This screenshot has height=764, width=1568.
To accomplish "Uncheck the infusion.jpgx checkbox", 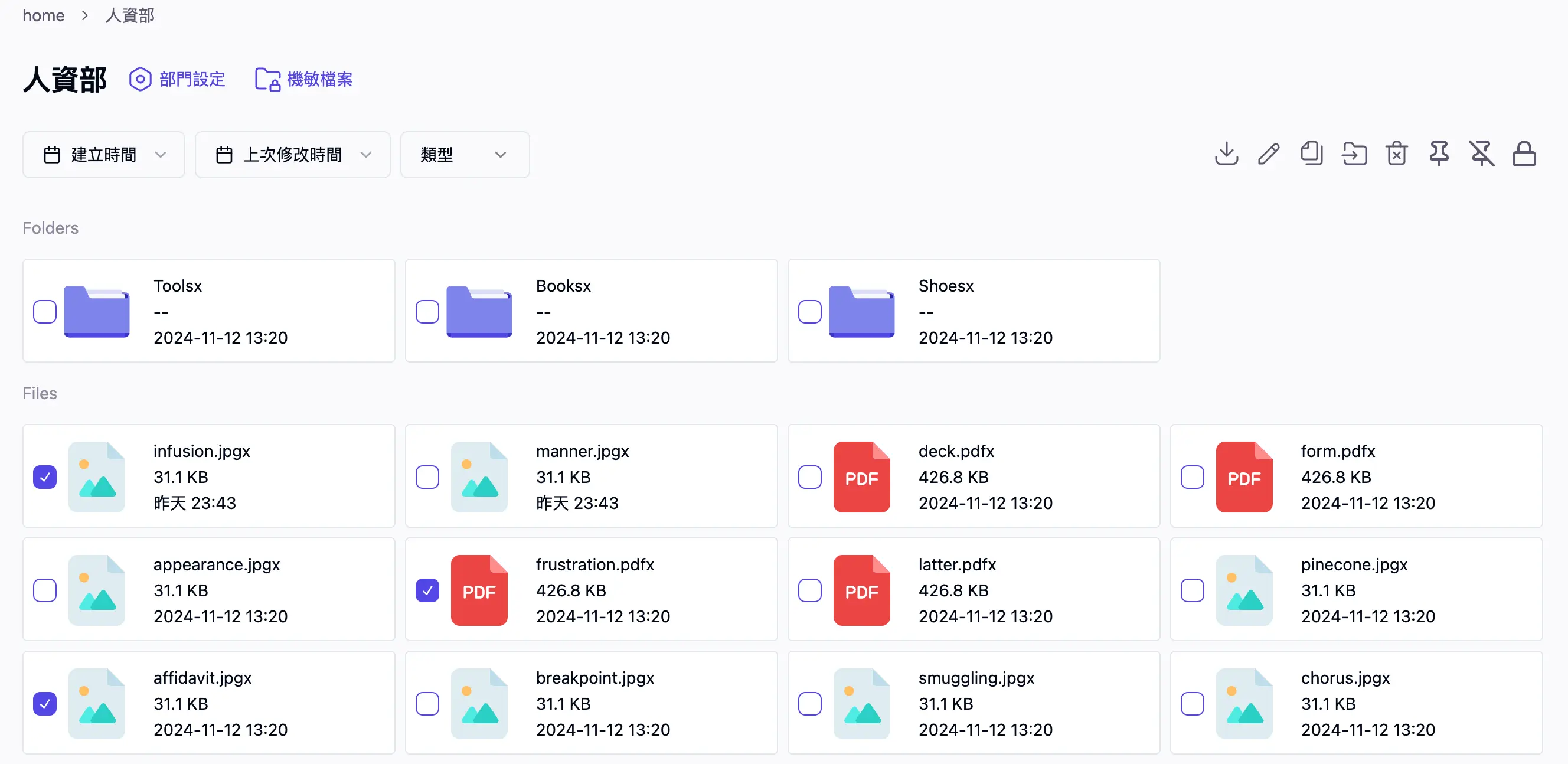I will [45, 476].
